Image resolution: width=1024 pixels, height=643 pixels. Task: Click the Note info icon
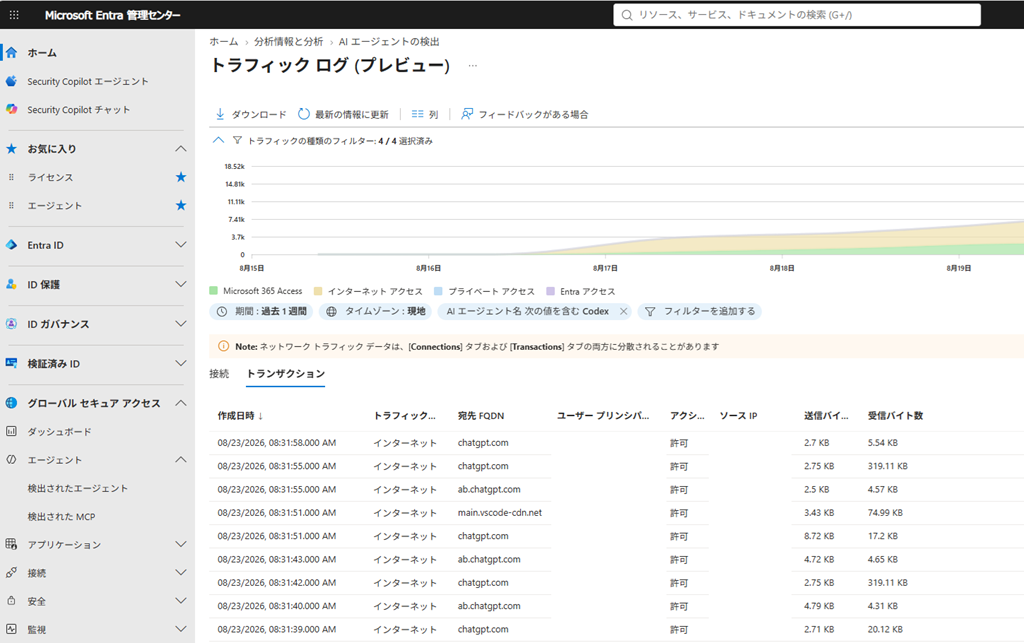223,346
